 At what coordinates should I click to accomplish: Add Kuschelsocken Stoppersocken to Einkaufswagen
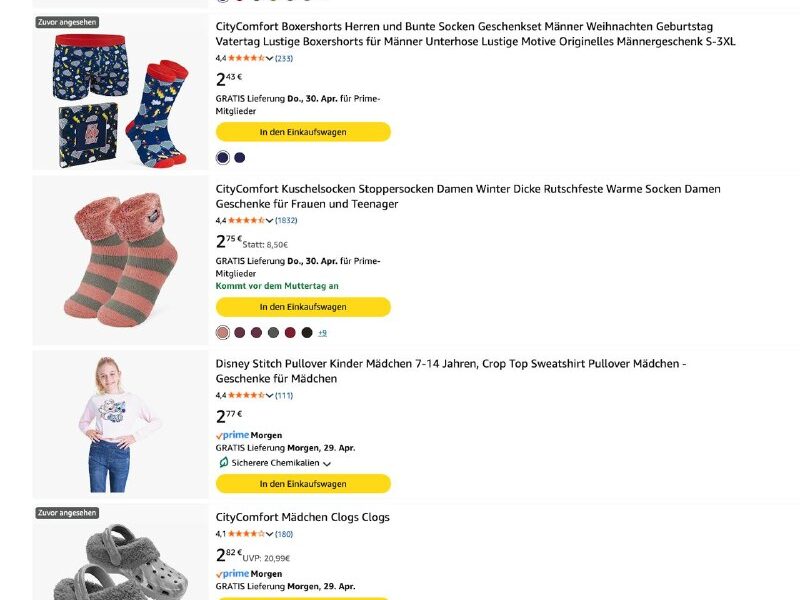click(303, 307)
